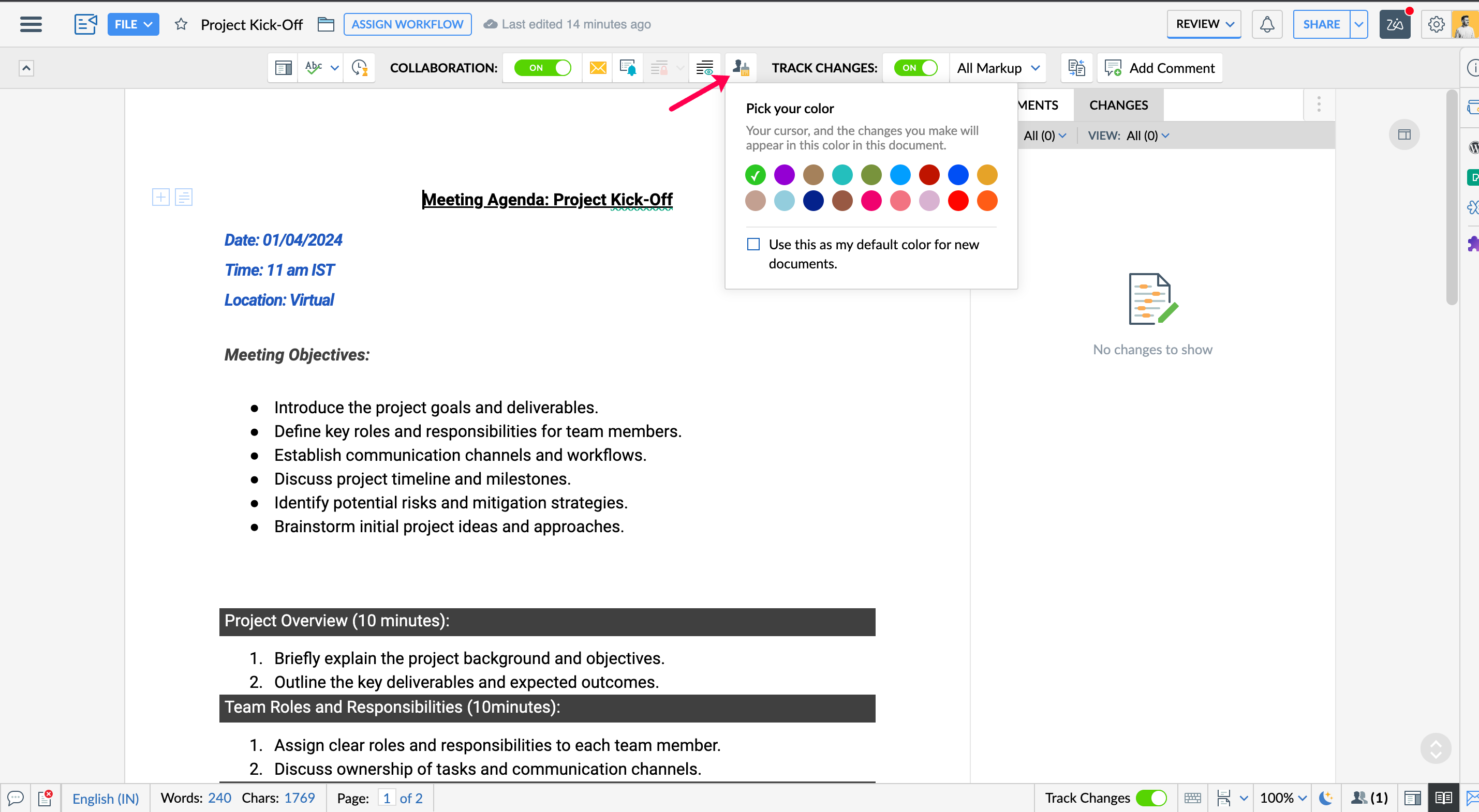
Task: Click the favorite star icon
Action: tap(181, 24)
